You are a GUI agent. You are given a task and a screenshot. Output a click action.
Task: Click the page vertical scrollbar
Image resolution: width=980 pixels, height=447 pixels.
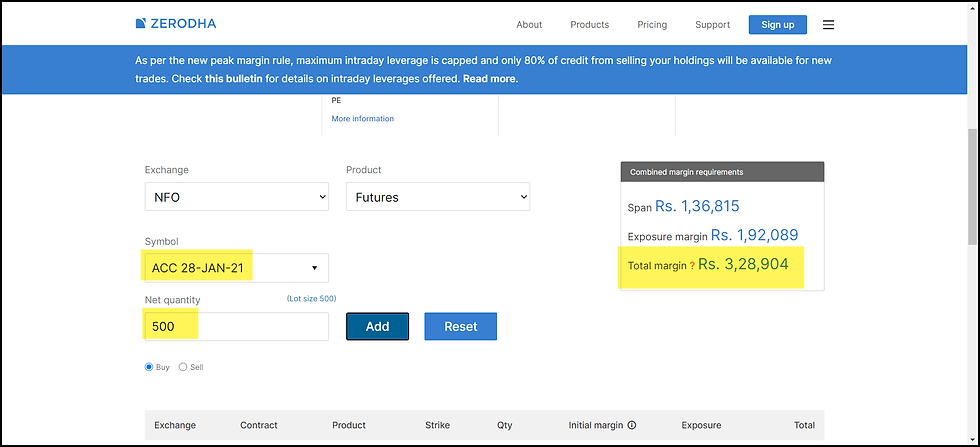coord(972,188)
